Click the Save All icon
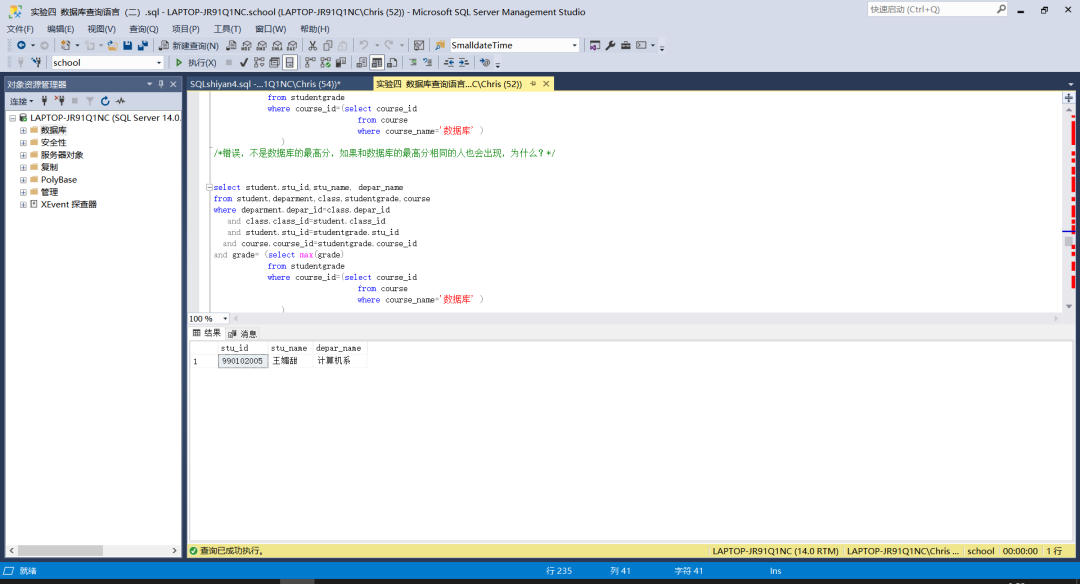The height and width of the screenshot is (584, 1080). 143,45
